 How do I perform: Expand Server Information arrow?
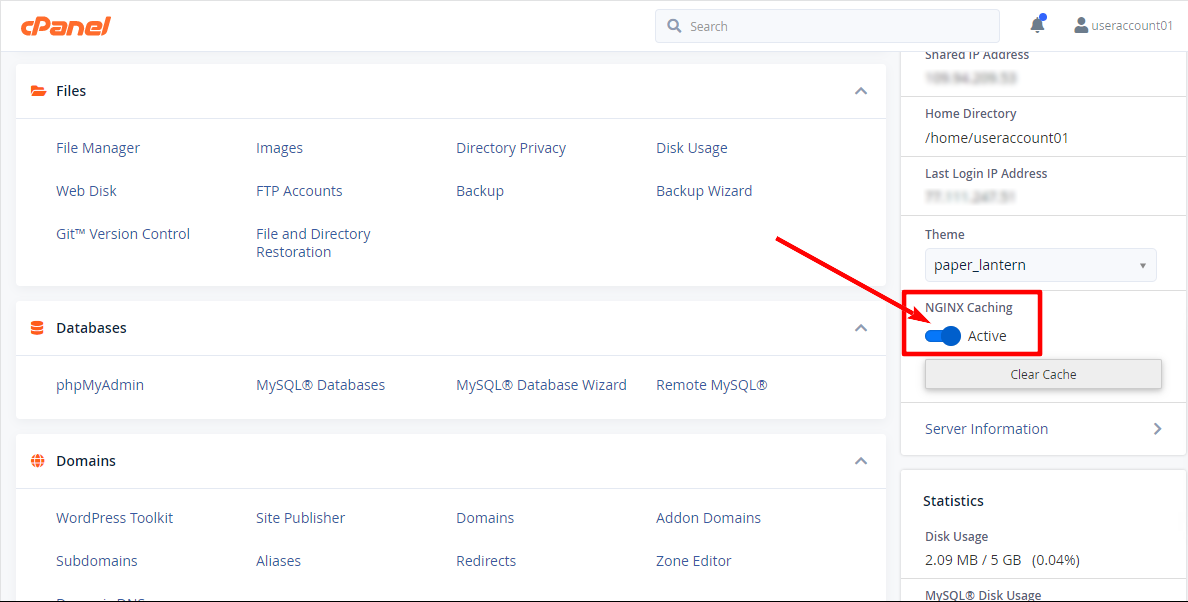point(1157,429)
